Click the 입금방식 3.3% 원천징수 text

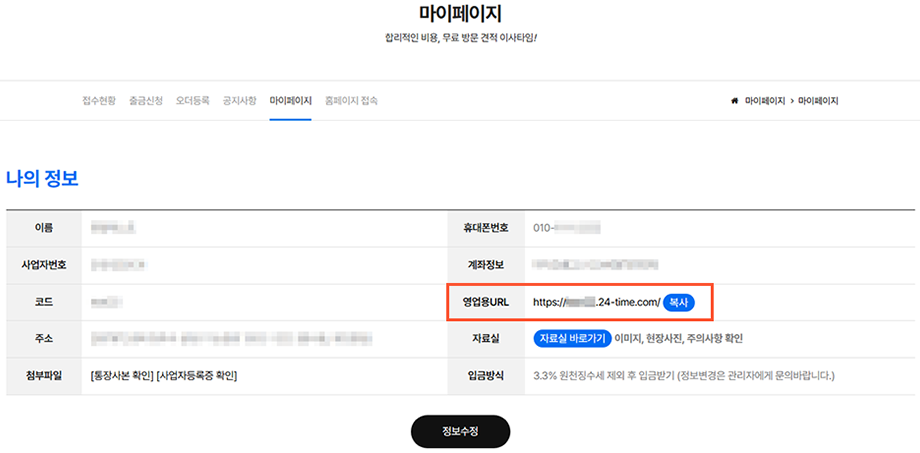[x=684, y=376]
